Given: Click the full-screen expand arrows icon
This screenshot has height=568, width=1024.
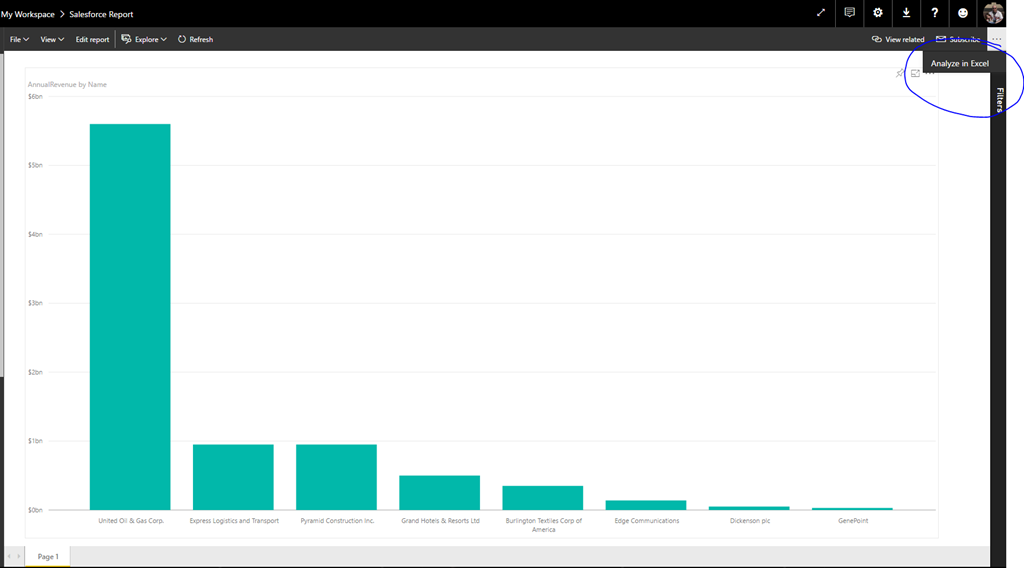Looking at the screenshot, I should [821, 13].
